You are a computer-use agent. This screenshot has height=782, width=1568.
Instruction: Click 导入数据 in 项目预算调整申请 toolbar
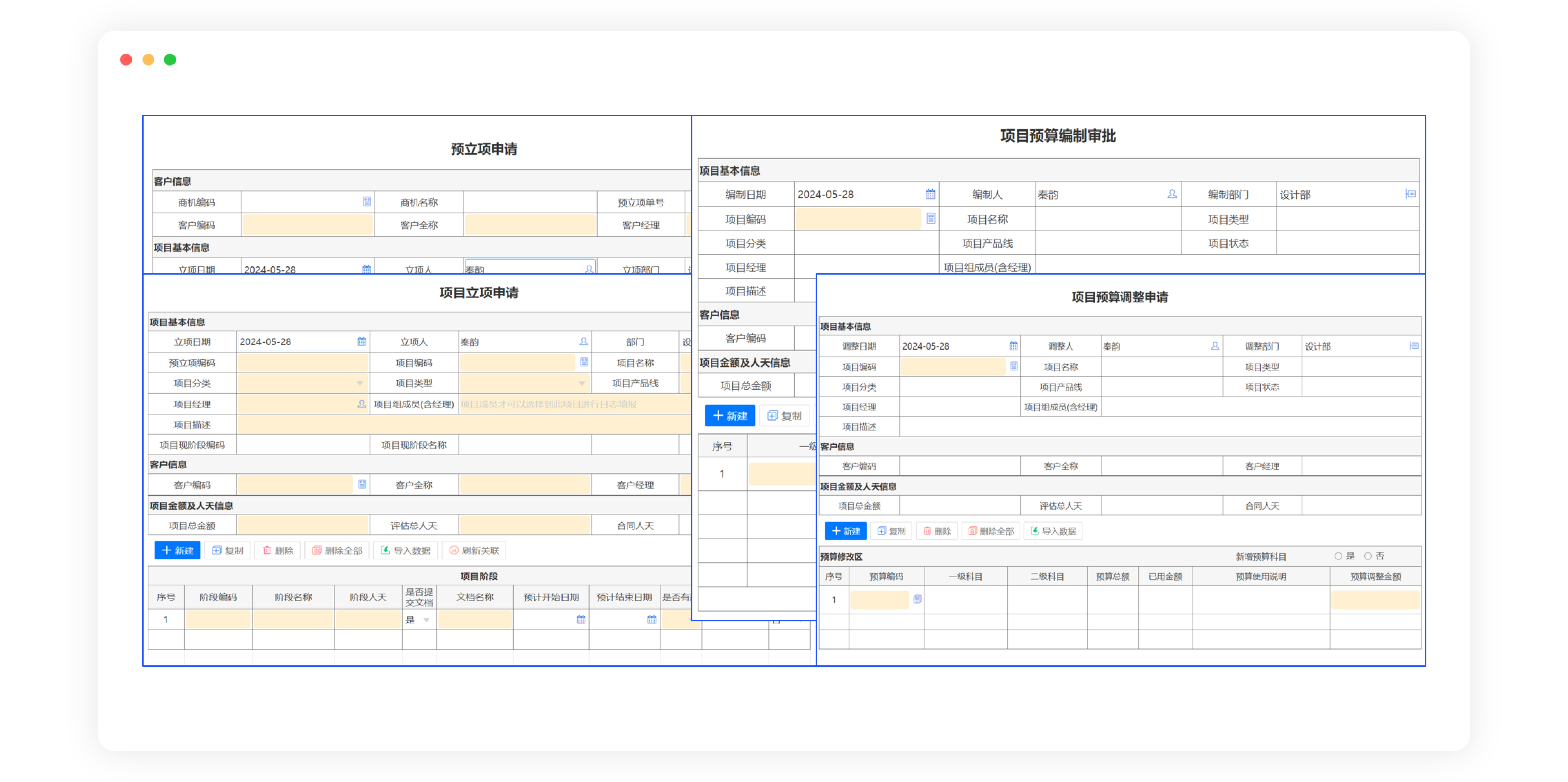click(1053, 531)
